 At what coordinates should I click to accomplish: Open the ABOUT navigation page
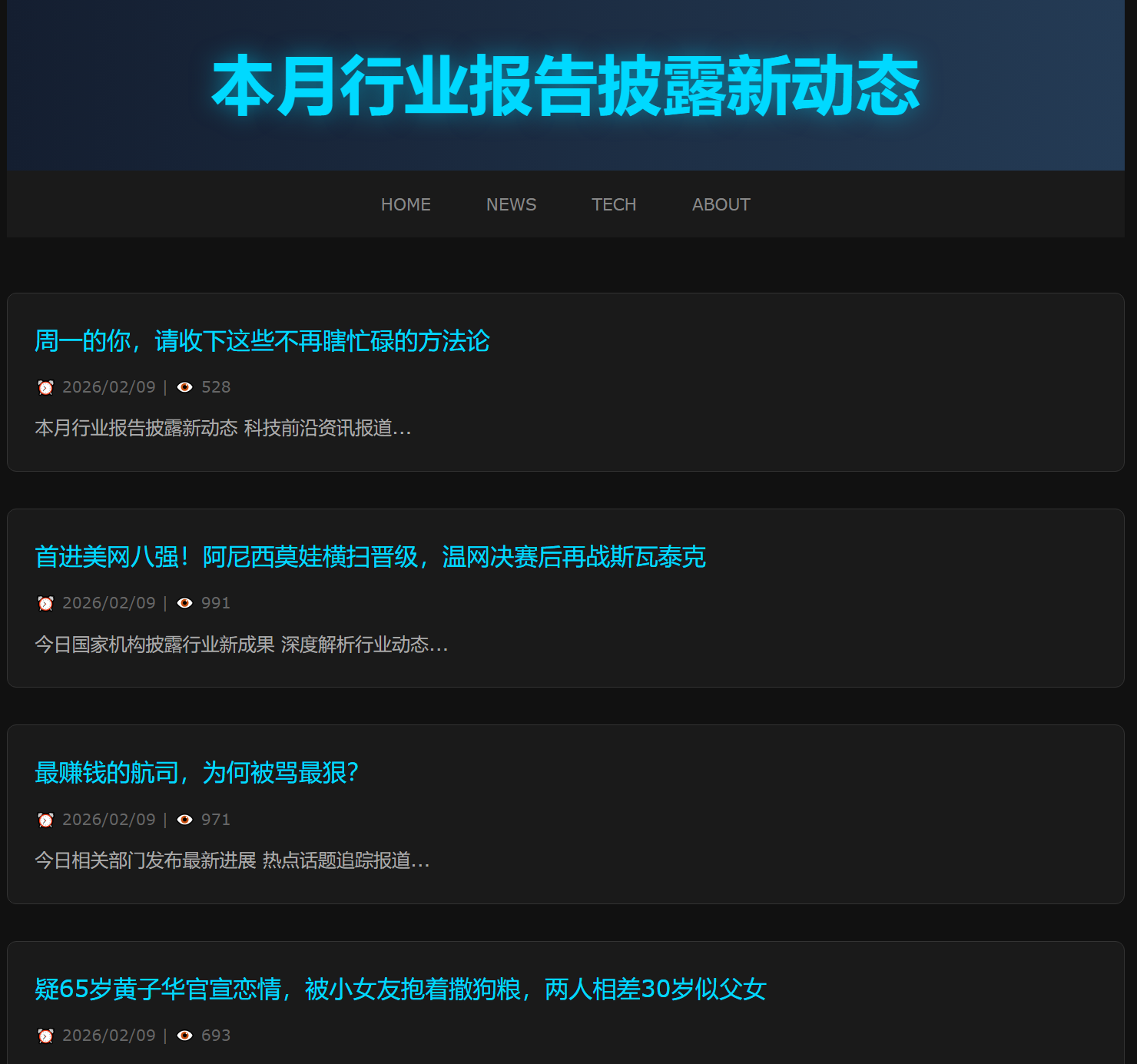tap(721, 204)
